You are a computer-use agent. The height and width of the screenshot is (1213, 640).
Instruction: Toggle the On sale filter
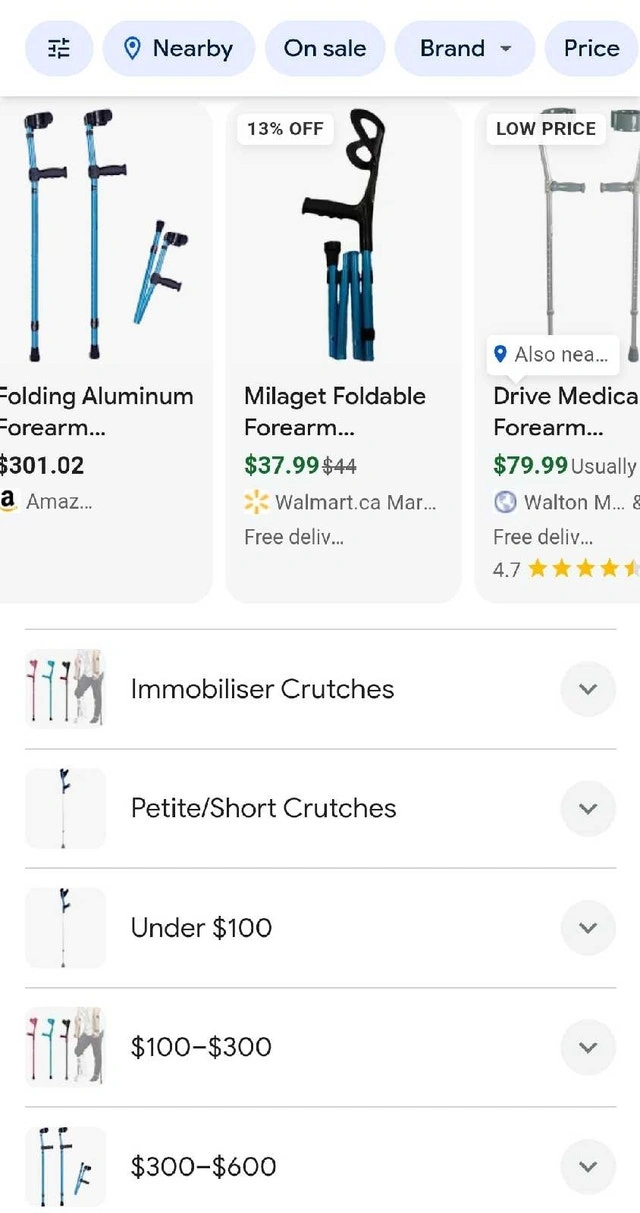(x=325, y=48)
